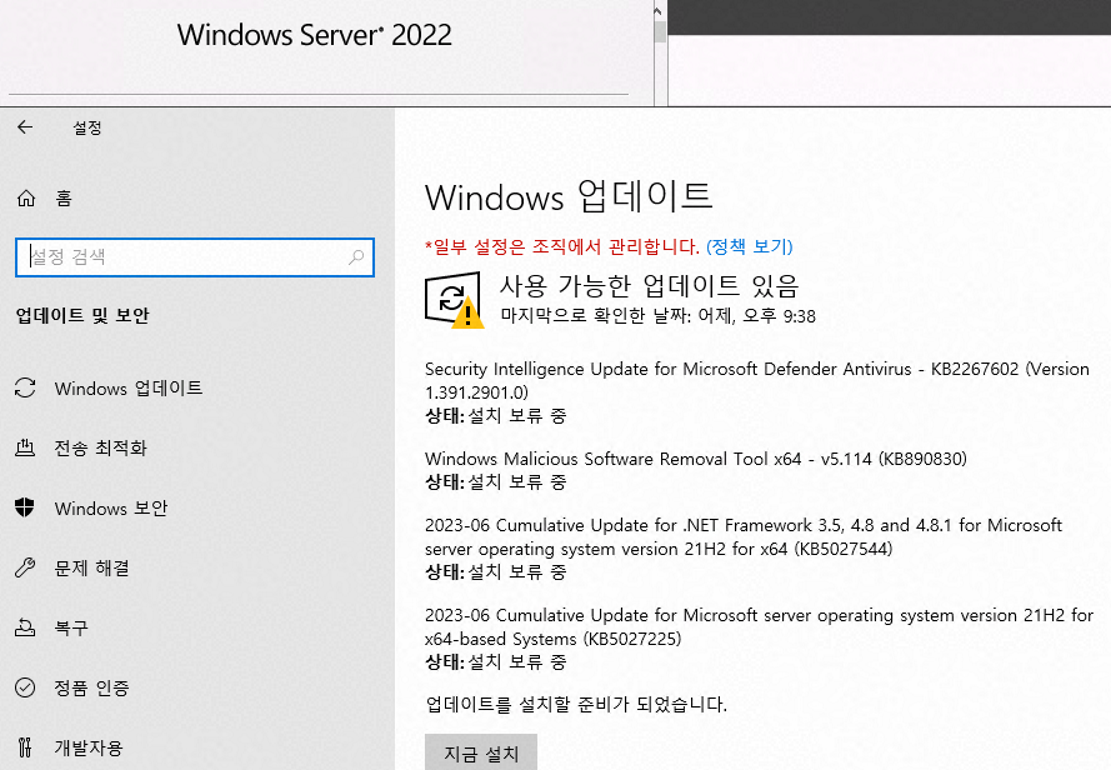Click the magnifier icon in search box
The width and height of the screenshot is (1112, 770).
click(356, 257)
